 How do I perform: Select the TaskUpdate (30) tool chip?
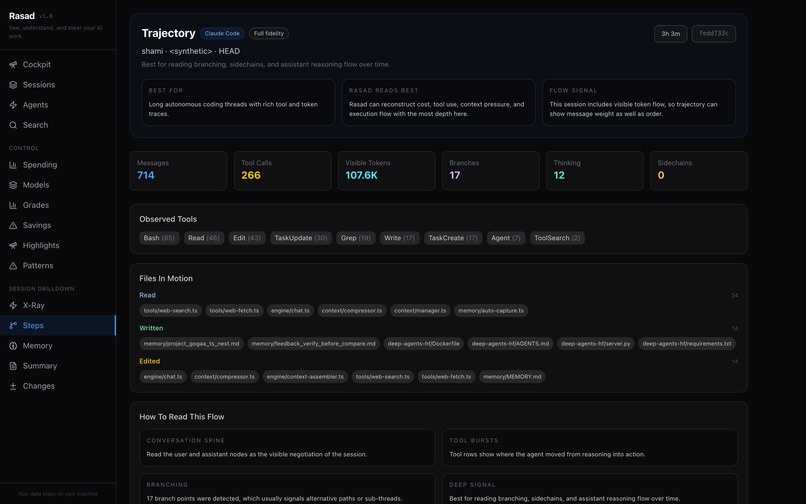(x=301, y=238)
